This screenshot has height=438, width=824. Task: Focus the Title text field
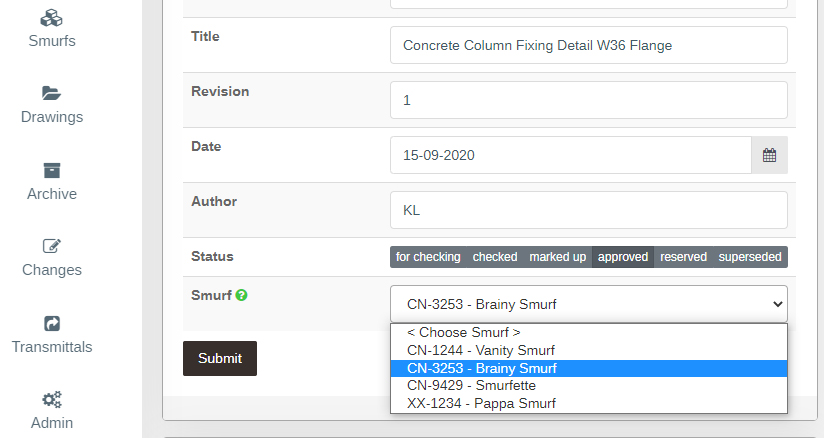click(589, 45)
